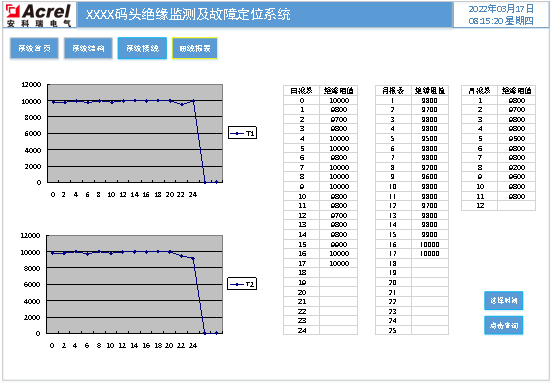Click the monthly table value 10000 in row 16
This screenshot has height=385, width=553.
click(430, 244)
